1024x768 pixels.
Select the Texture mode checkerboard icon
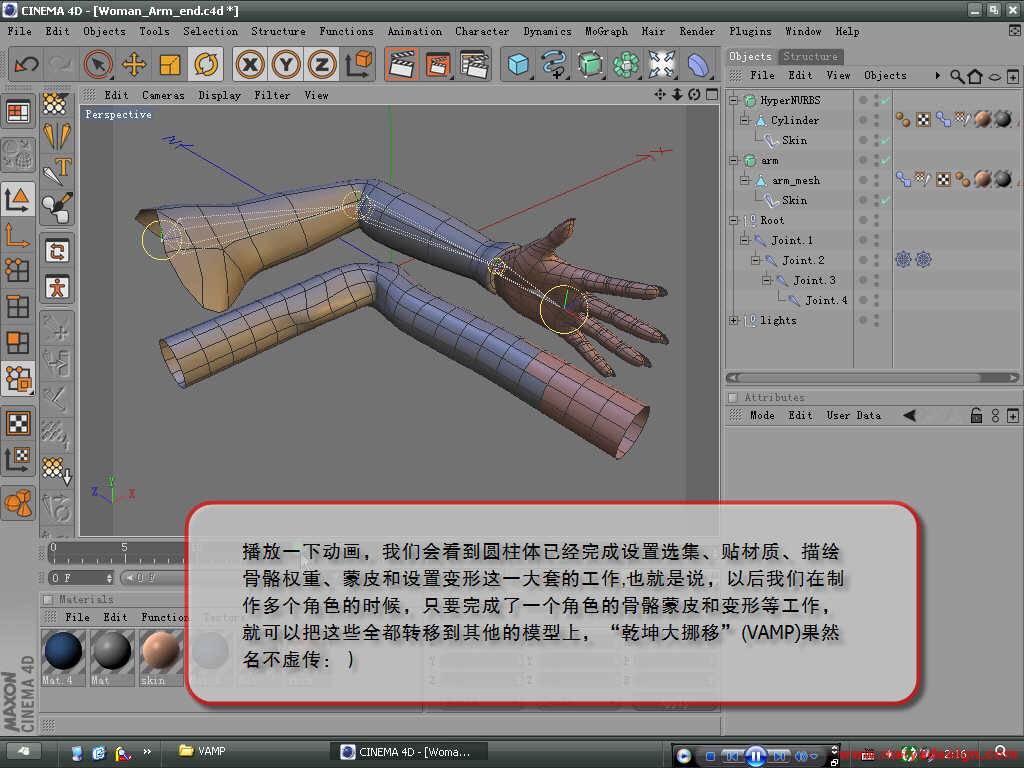pos(18,423)
